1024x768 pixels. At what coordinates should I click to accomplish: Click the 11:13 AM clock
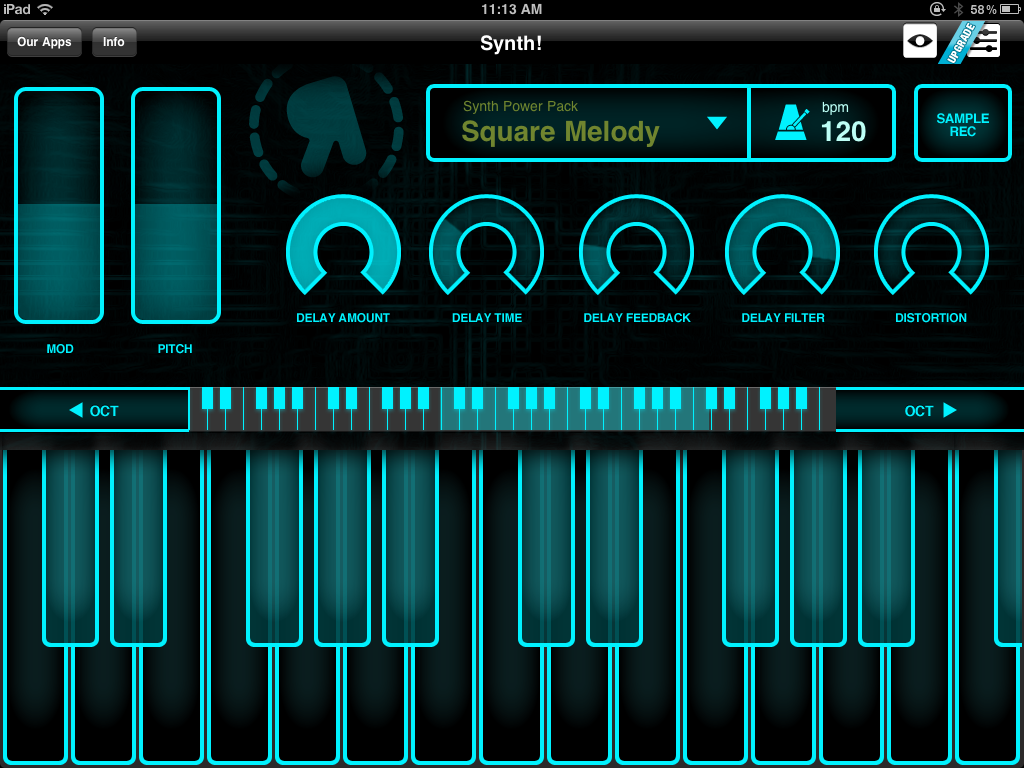511,9
